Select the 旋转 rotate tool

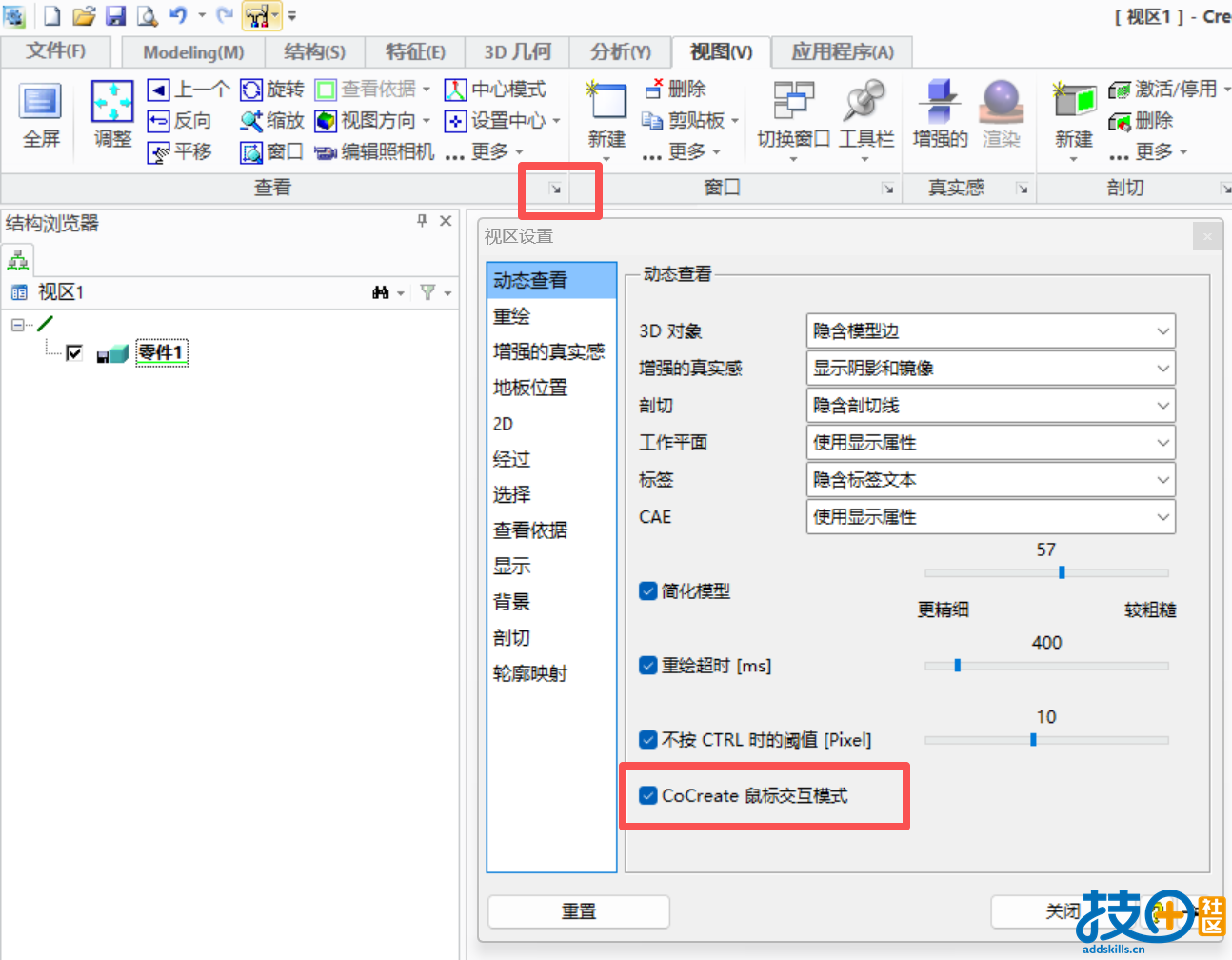point(272,90)
